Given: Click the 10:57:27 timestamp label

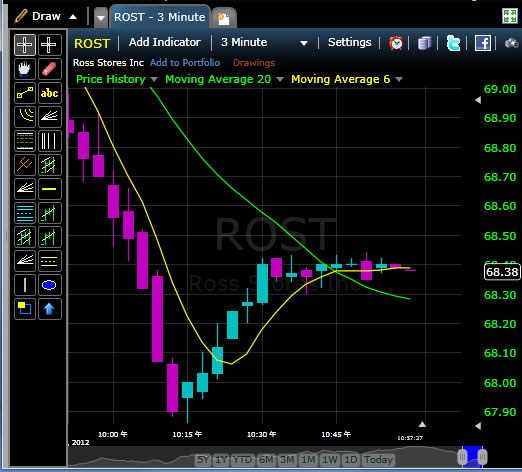Looking at the screenshot, I should [x=410, y=438].
